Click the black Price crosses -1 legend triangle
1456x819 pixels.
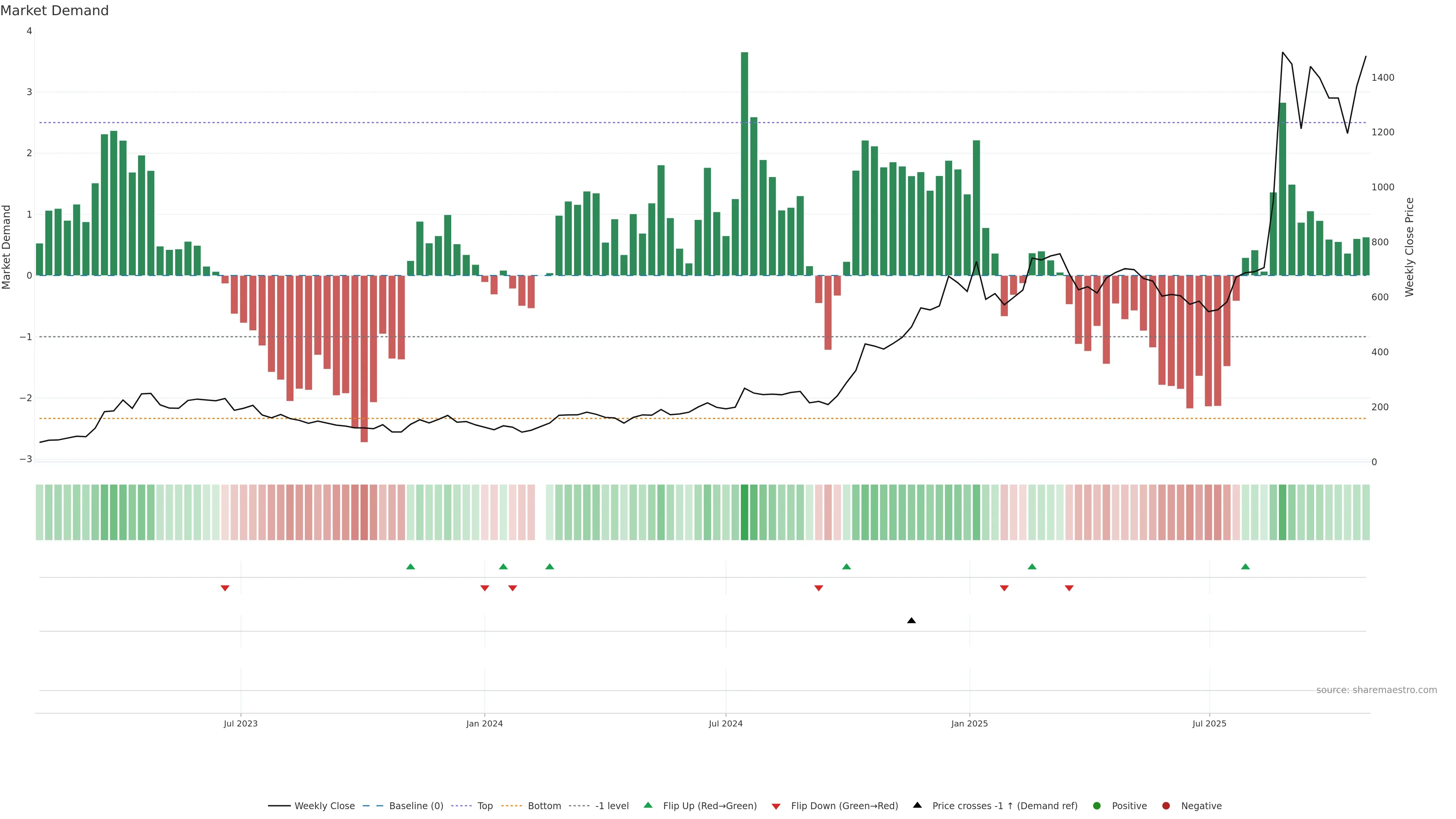917,805
